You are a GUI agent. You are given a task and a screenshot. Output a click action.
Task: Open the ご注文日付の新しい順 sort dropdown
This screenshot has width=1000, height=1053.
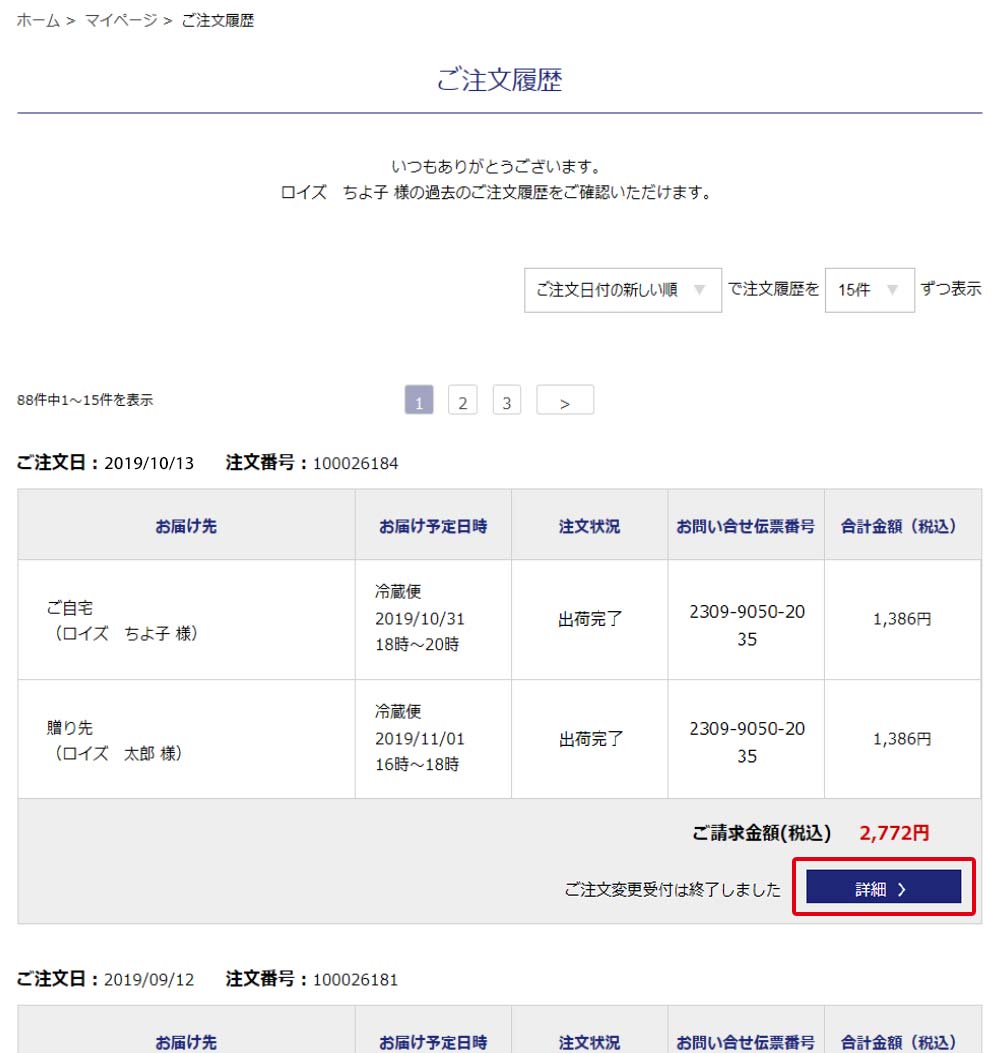point(623,290)
